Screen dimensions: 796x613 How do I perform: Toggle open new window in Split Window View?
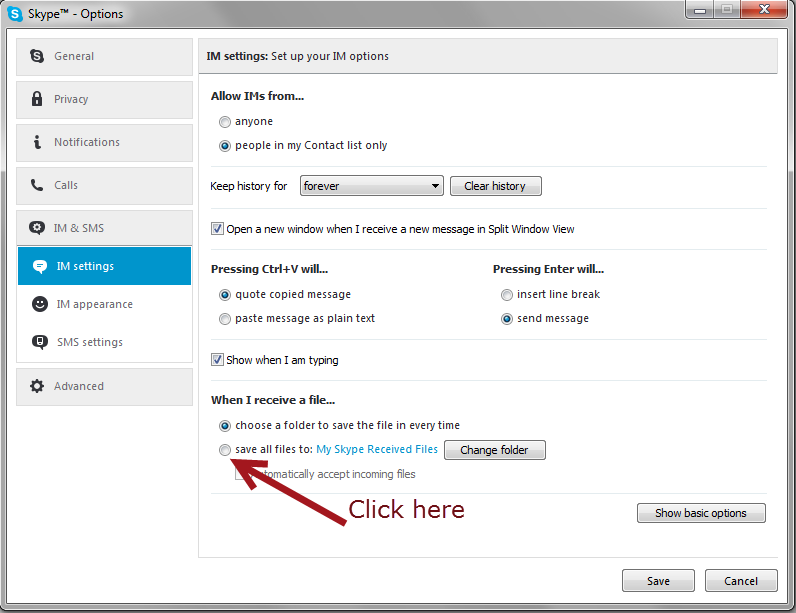pos(217,229)
